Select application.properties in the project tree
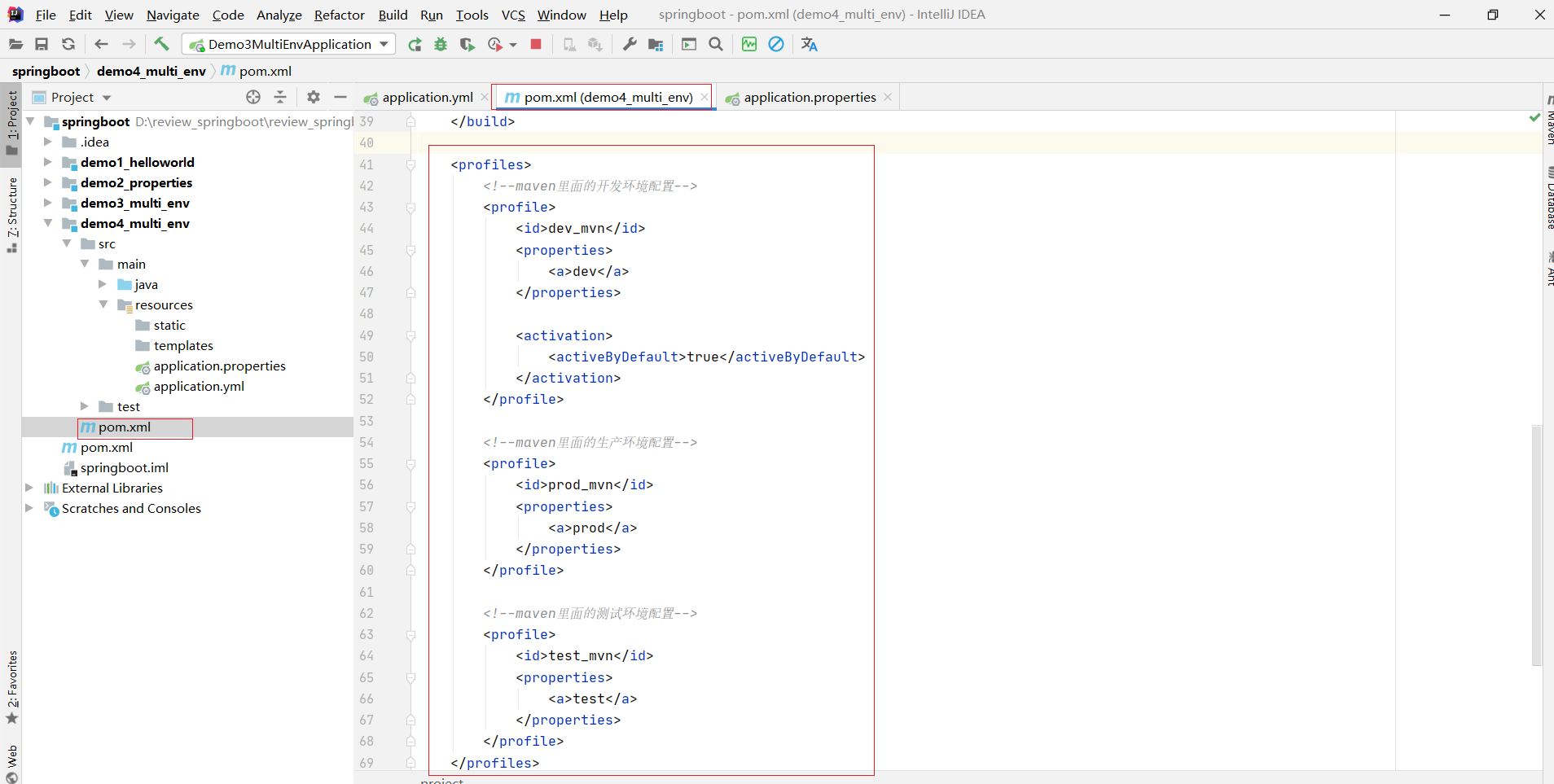 point(219,366)
